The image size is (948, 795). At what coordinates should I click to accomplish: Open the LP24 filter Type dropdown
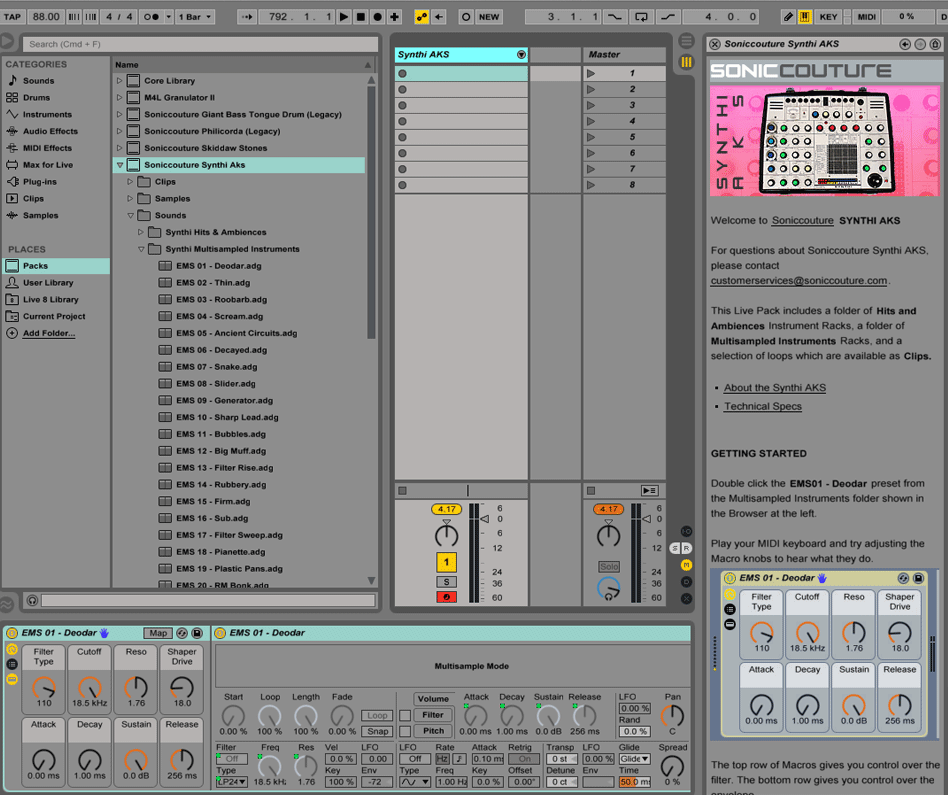[232, 782]
